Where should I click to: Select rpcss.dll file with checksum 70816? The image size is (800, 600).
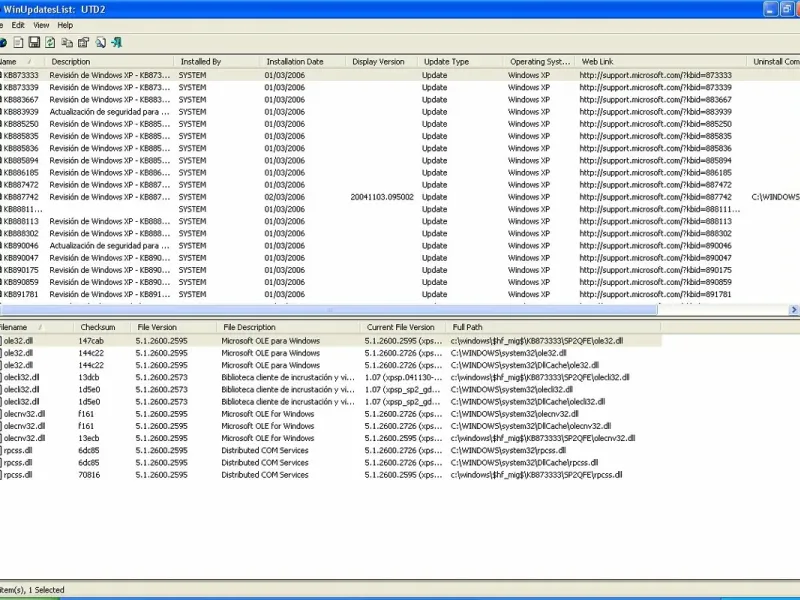331,475
